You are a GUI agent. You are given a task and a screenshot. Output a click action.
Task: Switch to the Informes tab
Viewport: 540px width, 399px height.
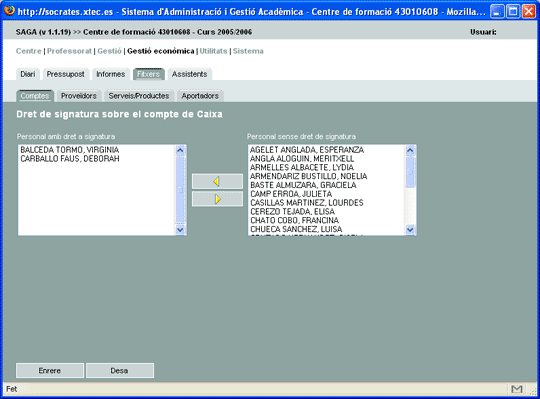(x=111, y=74)
